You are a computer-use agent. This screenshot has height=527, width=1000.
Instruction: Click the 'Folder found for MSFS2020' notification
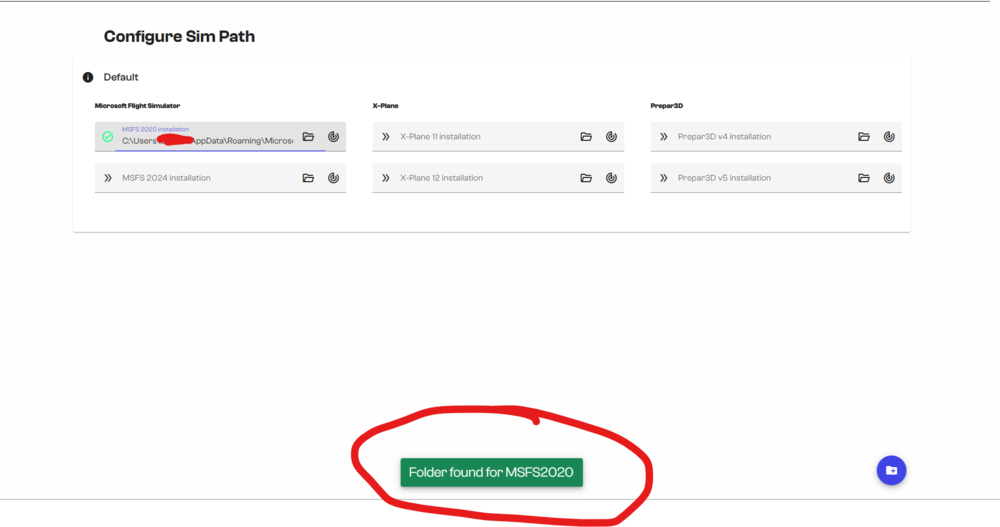[491, 472]
